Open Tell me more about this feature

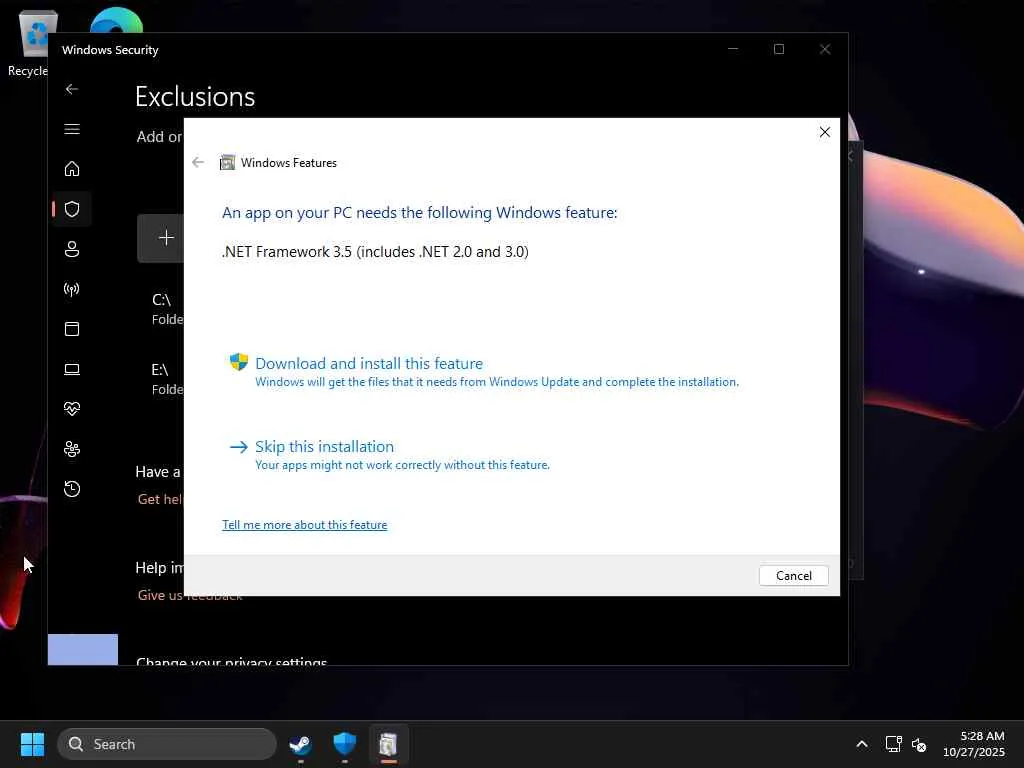(304, 525)
